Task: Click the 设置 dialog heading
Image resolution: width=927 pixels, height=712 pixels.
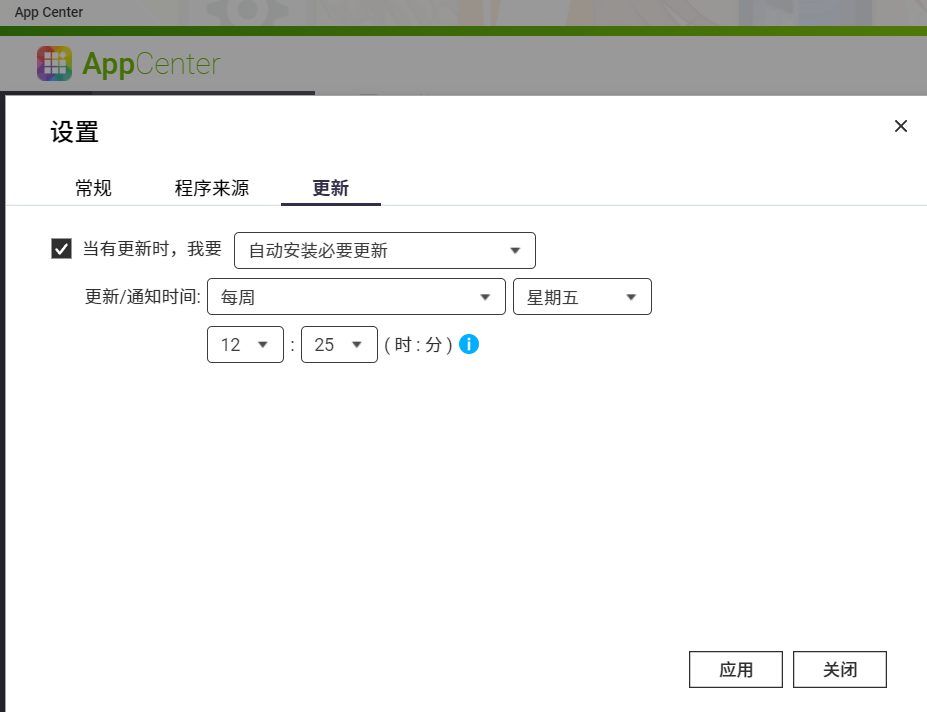Action: point(75,132)
